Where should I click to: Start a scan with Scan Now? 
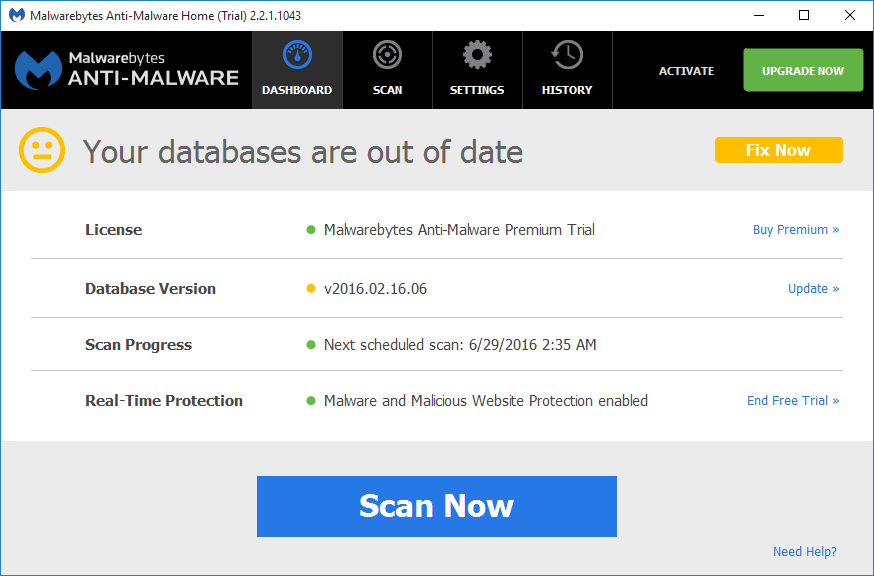coord(437,506)
